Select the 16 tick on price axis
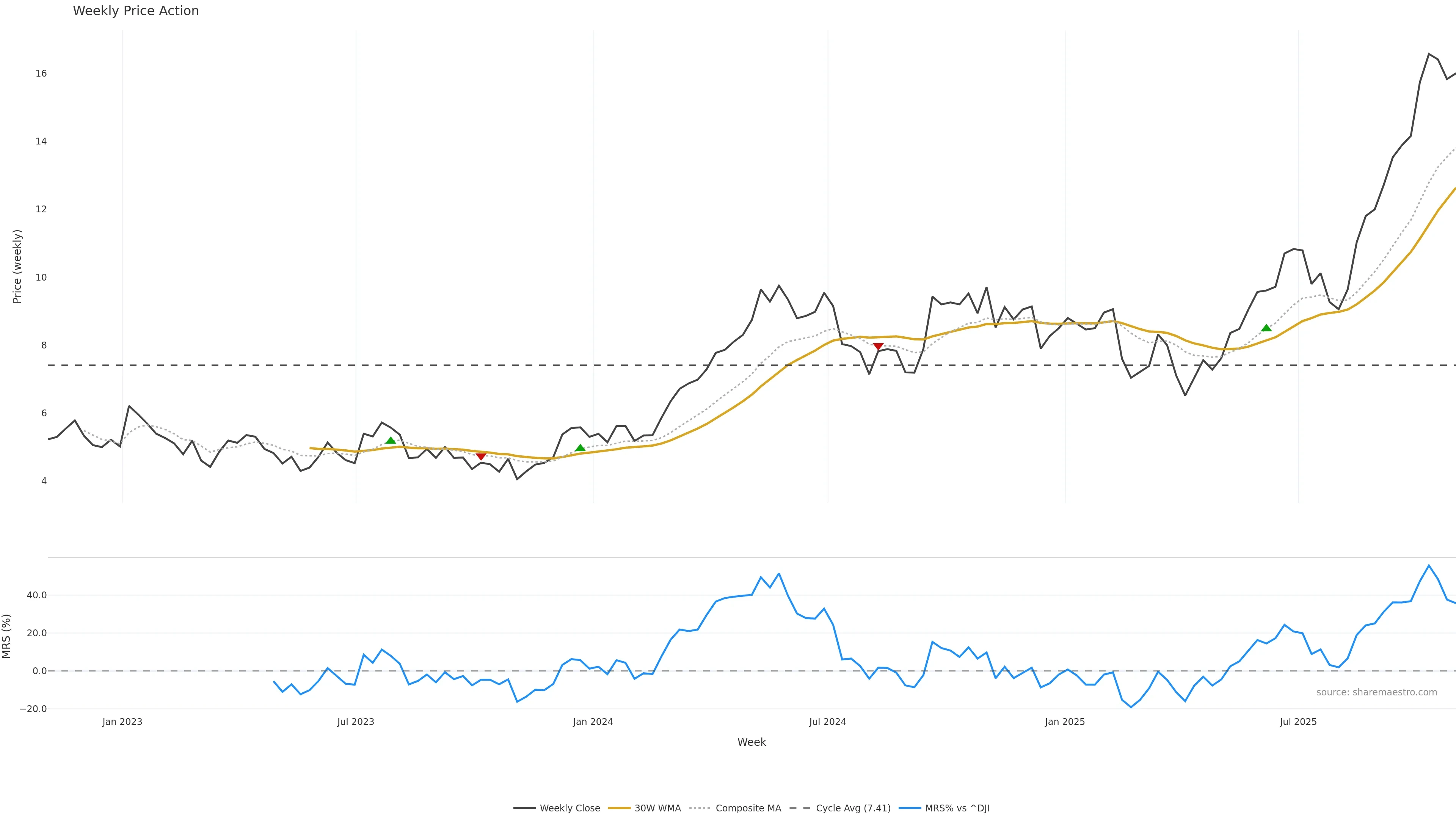This screenshot has height=819, width=1456. (41, 74)
